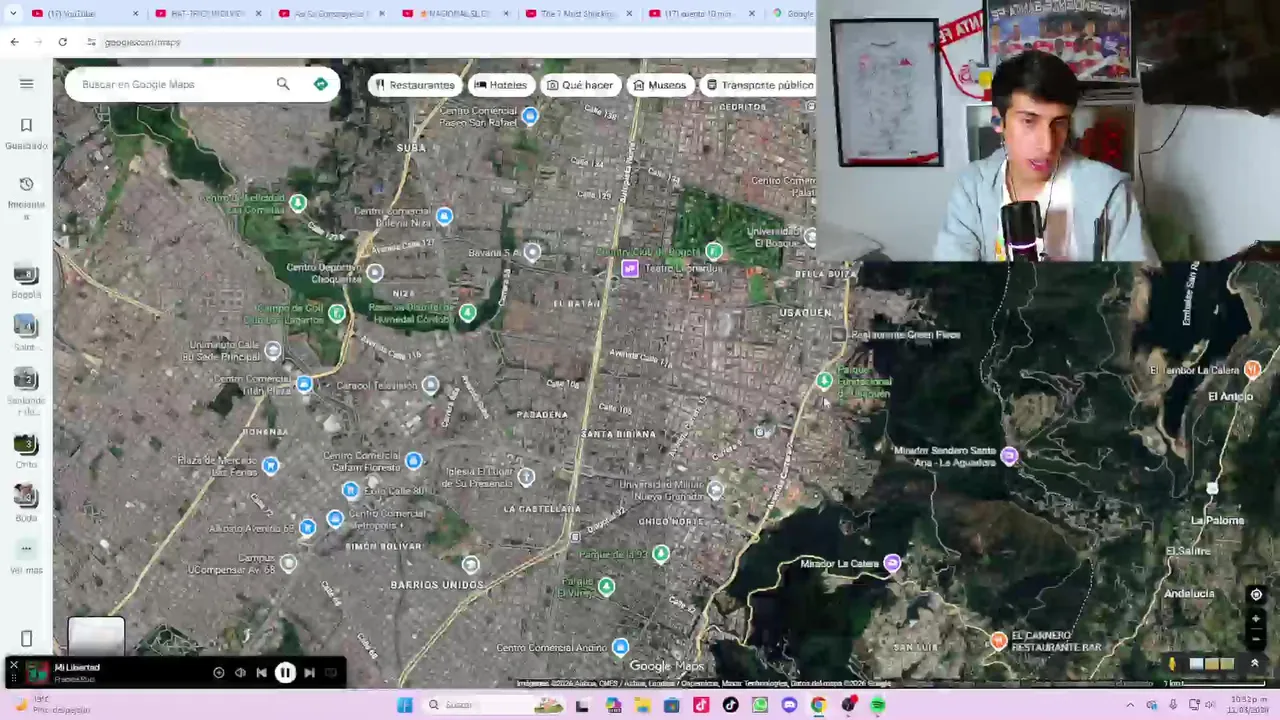
Task: Open WhatsApp from the taskbar
Action: click(760, 705)
